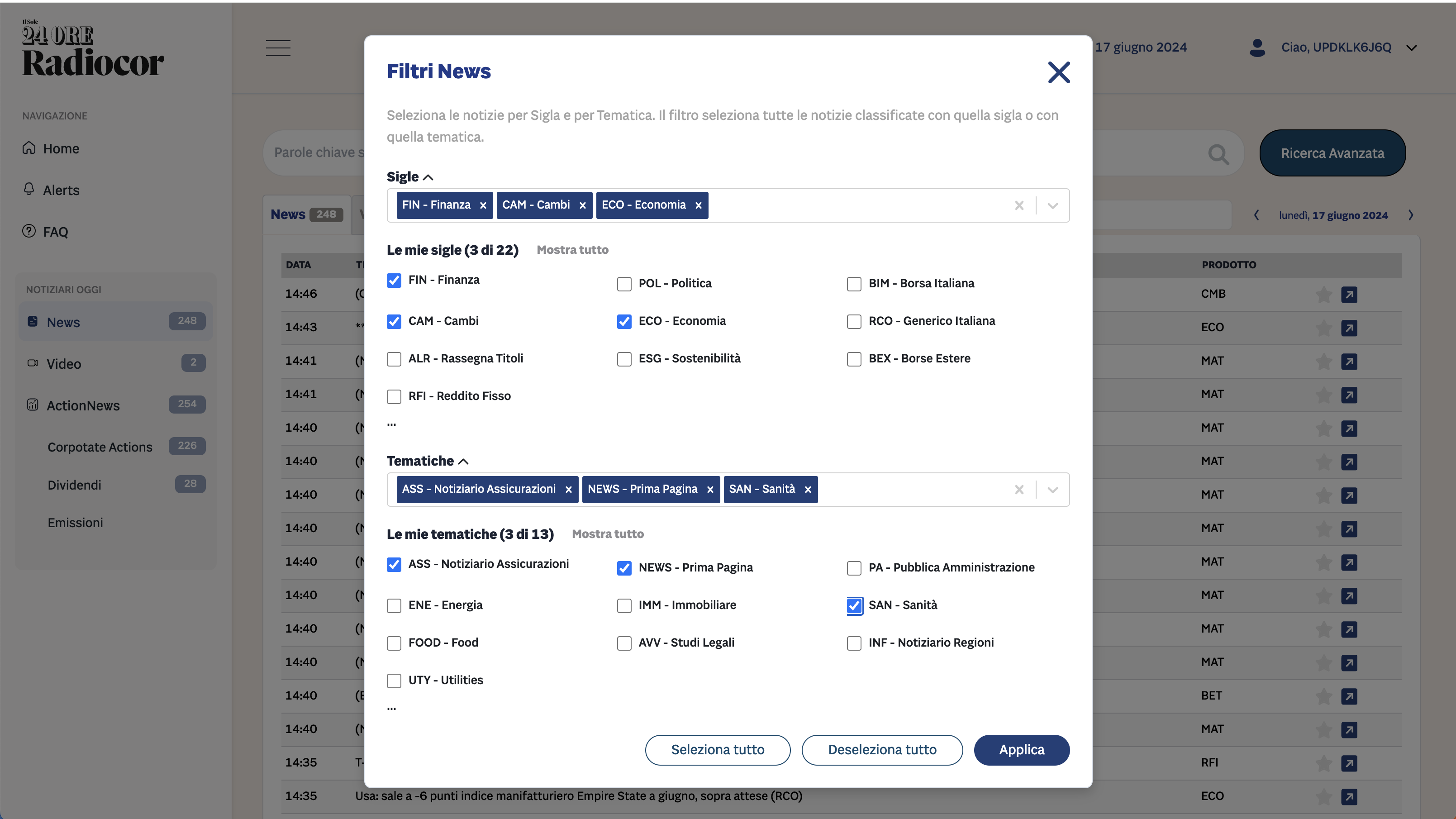1456x819 pixels.
Task: Click the search magnifier icon
Action: (x=1218, y=154)
